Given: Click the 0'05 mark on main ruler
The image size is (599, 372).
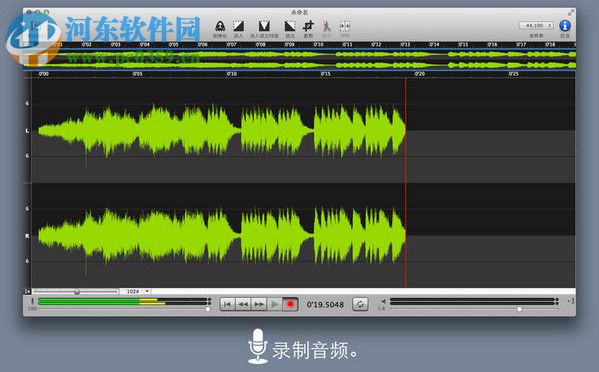Looking at the screenshot, I should click(137, 74).
